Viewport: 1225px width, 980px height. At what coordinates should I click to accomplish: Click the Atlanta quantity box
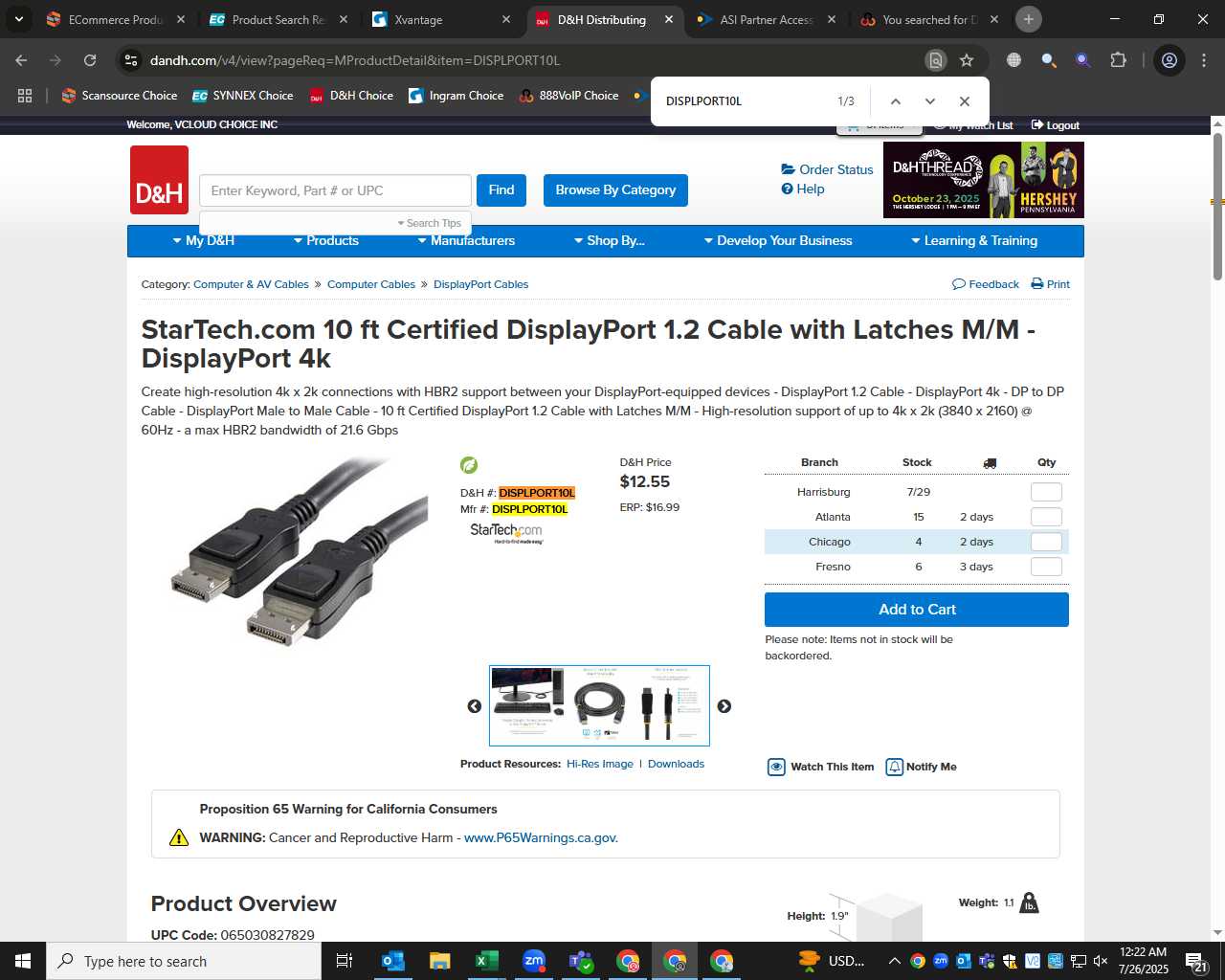pos(1046,517)
